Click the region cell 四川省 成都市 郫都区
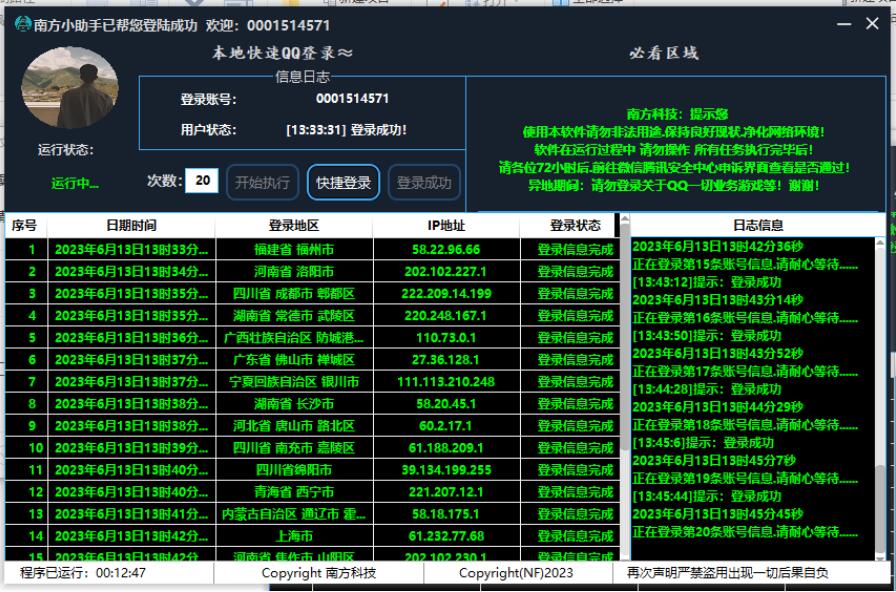The width and height of the screenshot is (896, 592). point(294,294)
